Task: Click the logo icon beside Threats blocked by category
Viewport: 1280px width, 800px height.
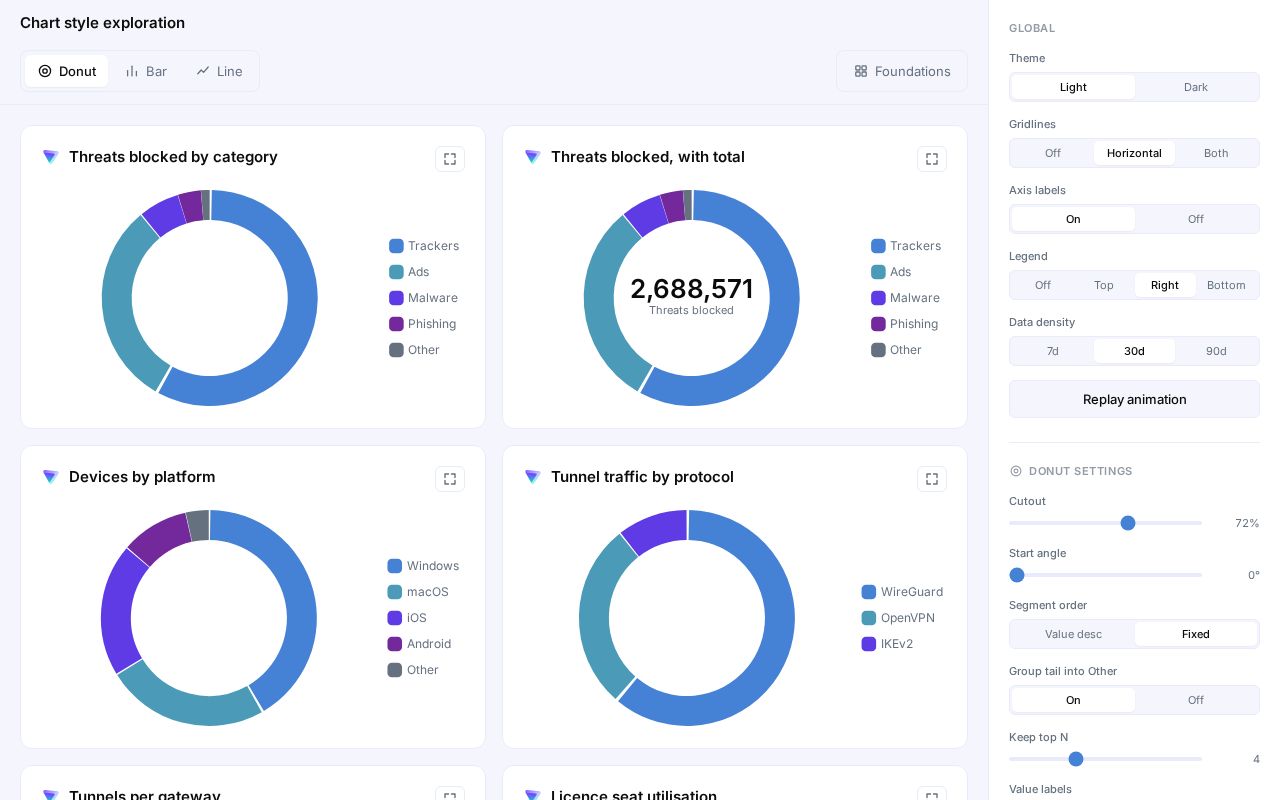Action: [51, 157]
